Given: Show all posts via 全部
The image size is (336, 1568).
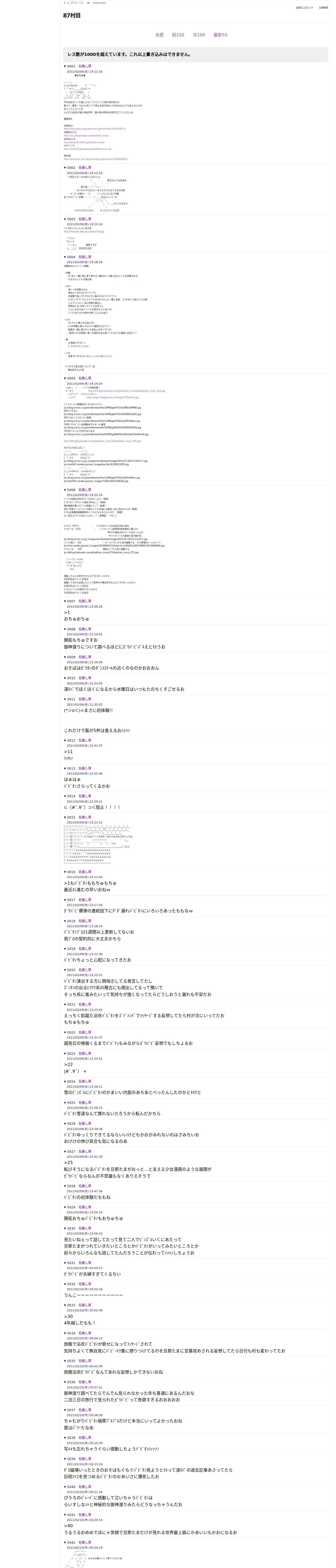Looking at the screenshot, I should [x=159, y=35].
